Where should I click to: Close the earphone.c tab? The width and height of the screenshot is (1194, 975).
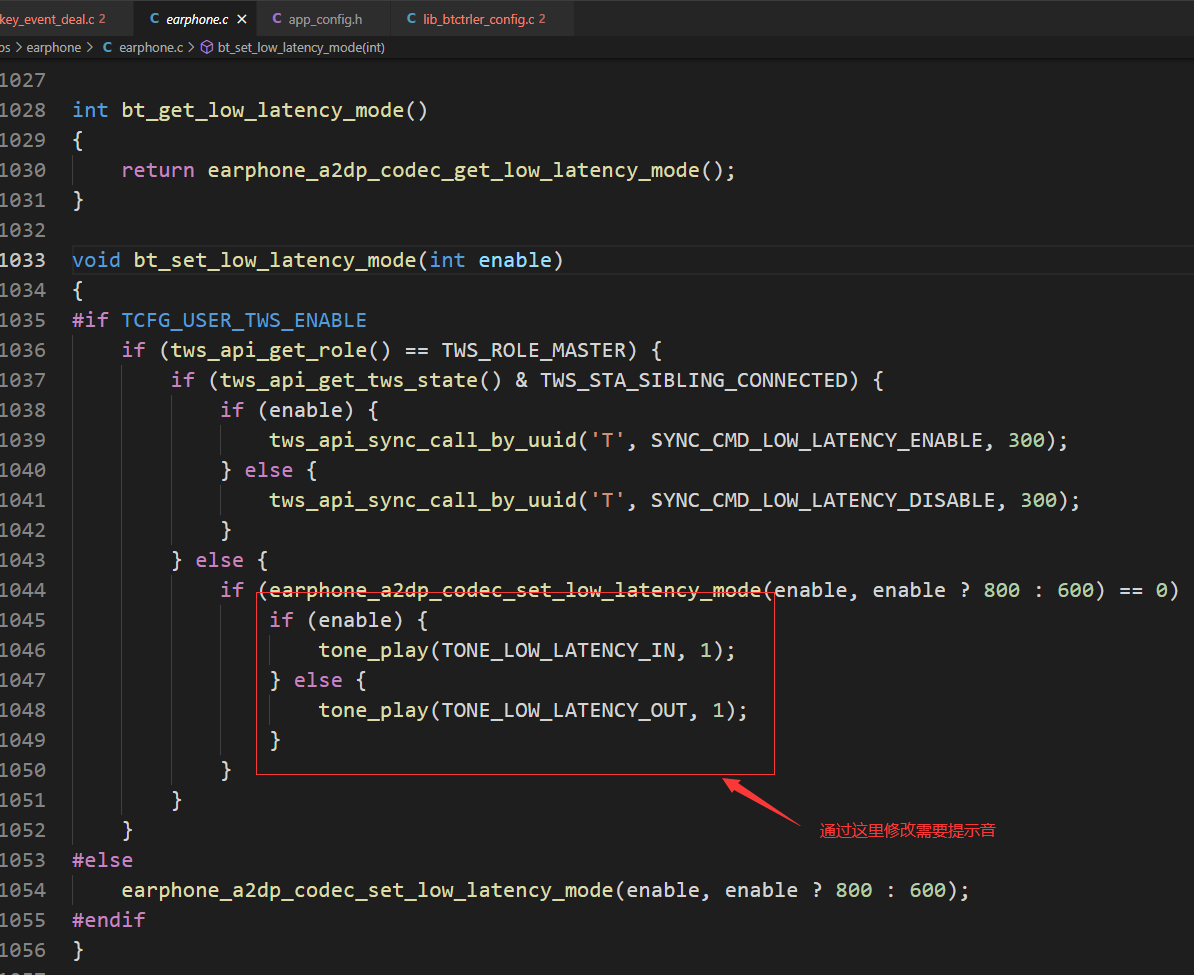point(242,19)
